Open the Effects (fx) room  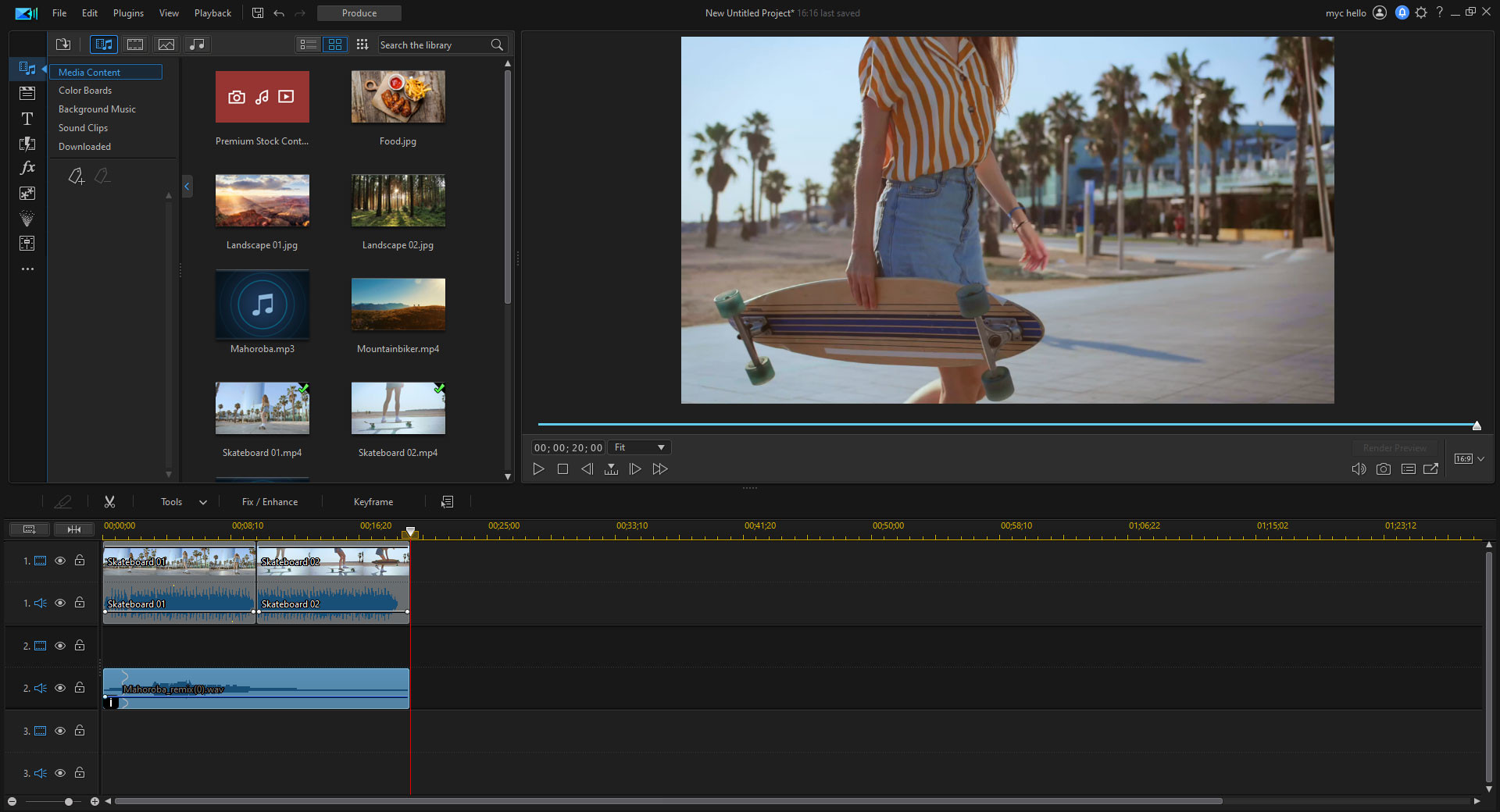tap(27, 167)
